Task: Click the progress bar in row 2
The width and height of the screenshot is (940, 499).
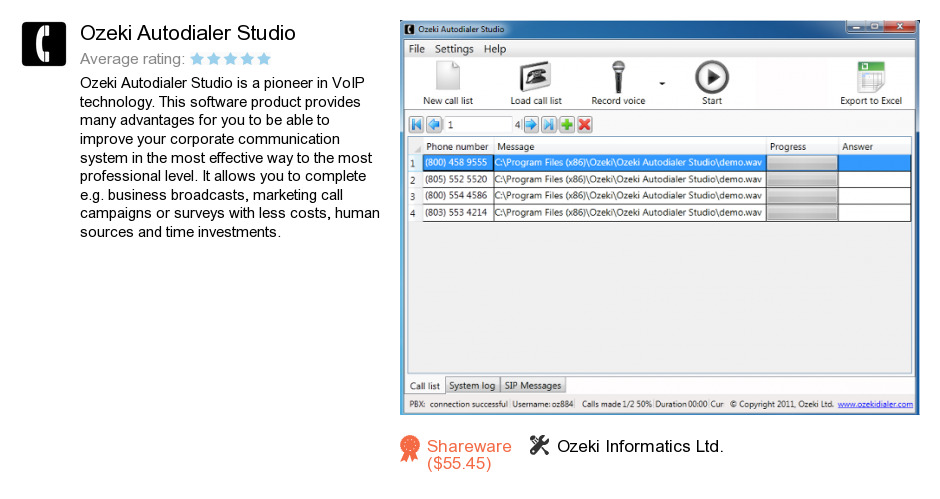Action: coord(802,179)
